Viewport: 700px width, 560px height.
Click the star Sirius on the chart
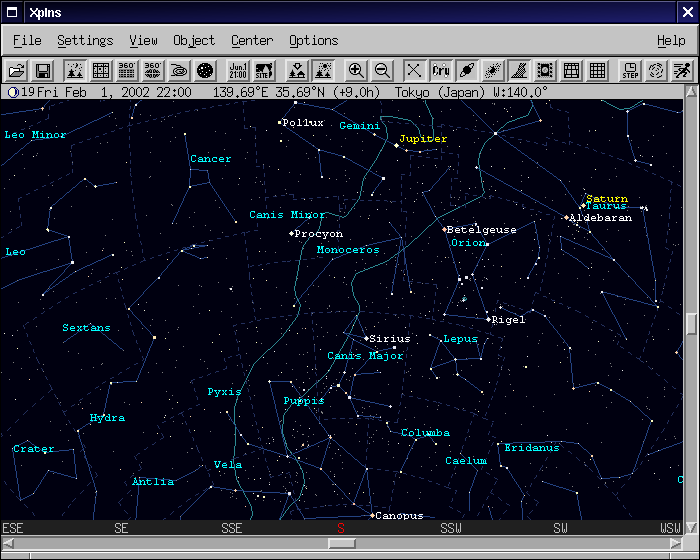pyautogui.click(x=367, y=339)
